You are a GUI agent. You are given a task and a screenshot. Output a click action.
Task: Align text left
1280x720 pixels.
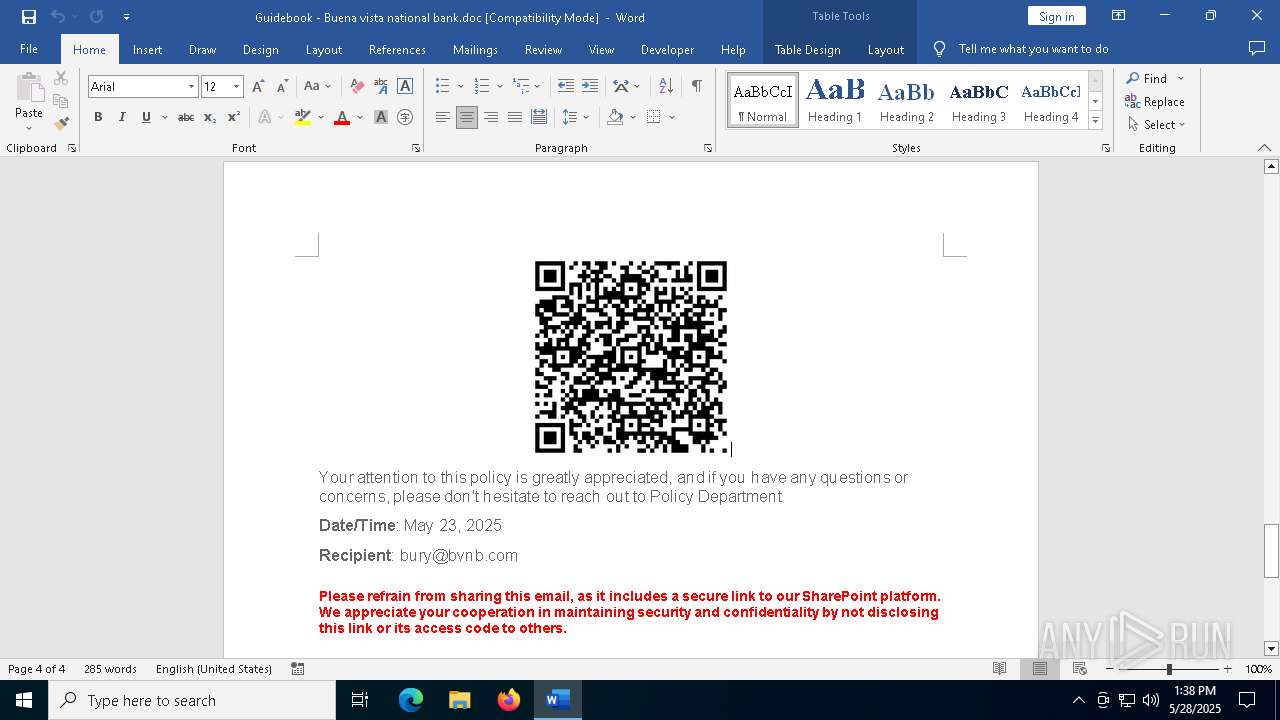443,118
